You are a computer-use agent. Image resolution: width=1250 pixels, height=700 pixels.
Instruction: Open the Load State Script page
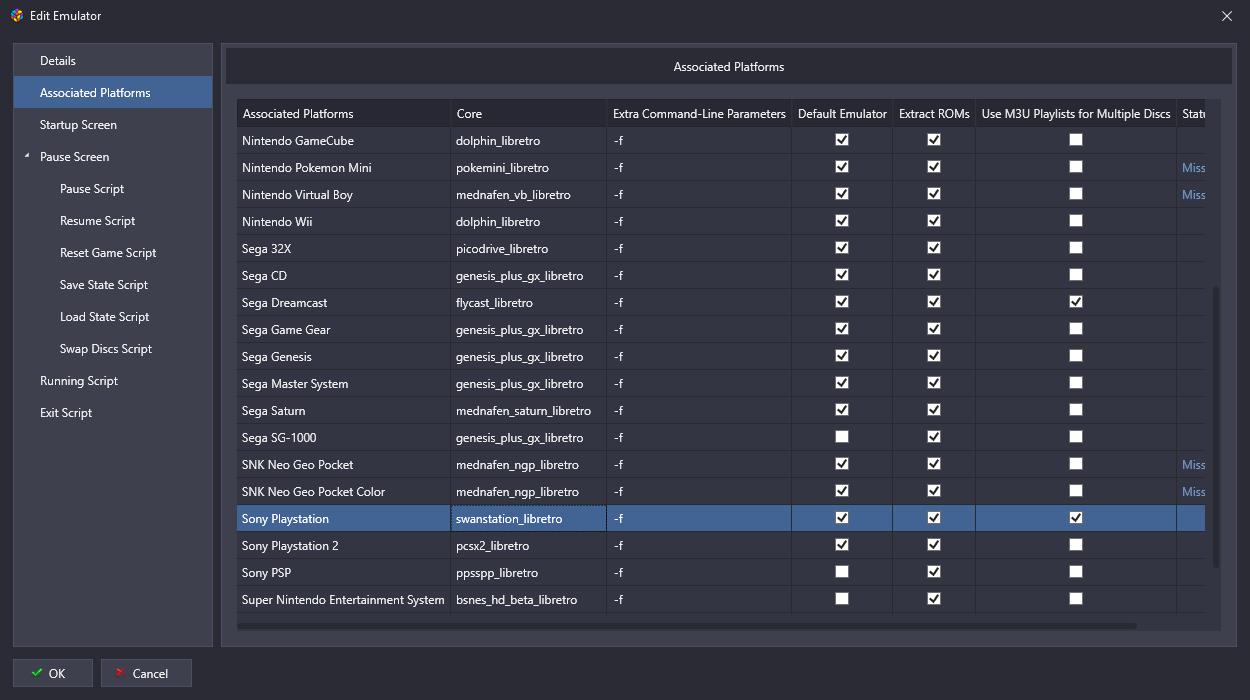click(x=113, y=317)
